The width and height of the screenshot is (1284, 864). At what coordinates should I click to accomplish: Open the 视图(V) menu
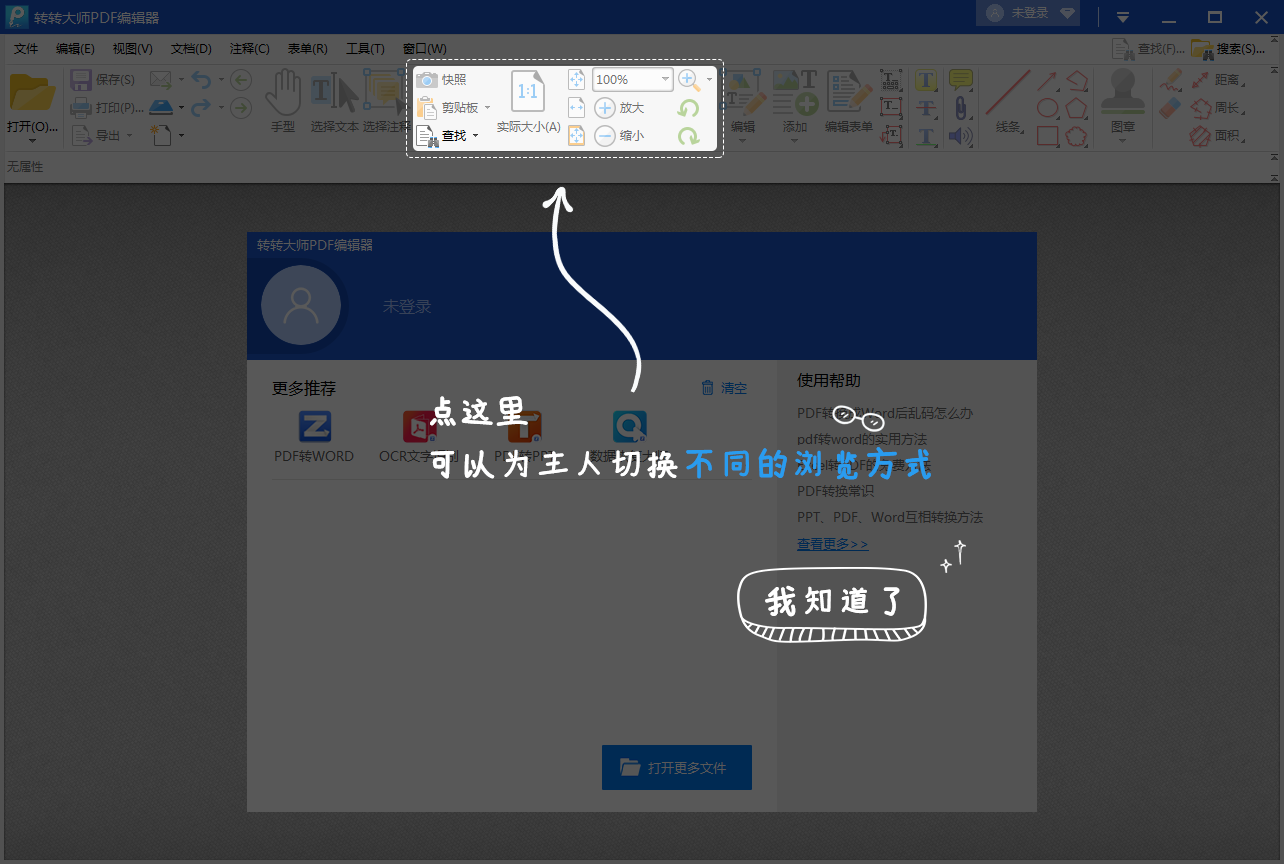[133, 48]
